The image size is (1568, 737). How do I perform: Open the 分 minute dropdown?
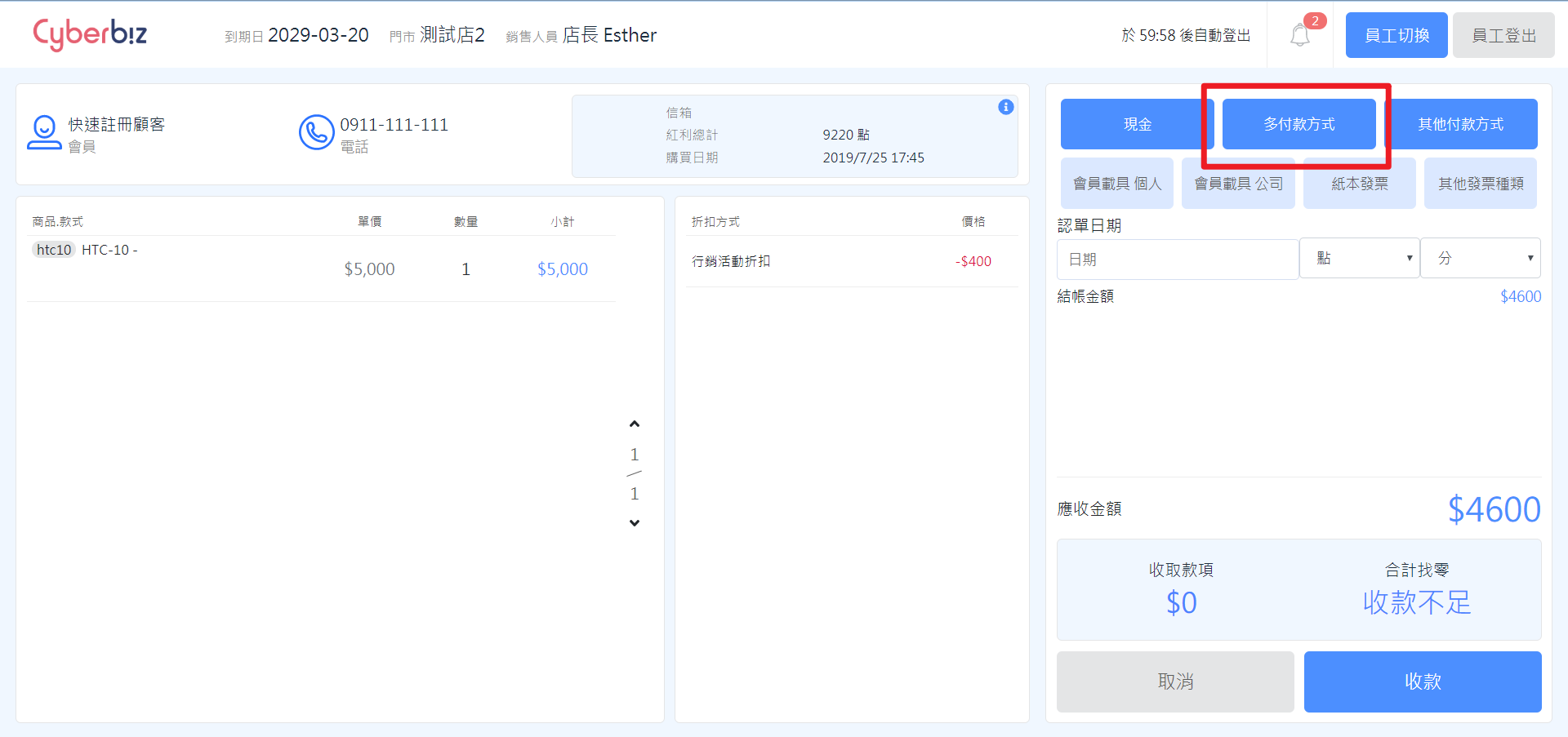tap(1481, 258)
